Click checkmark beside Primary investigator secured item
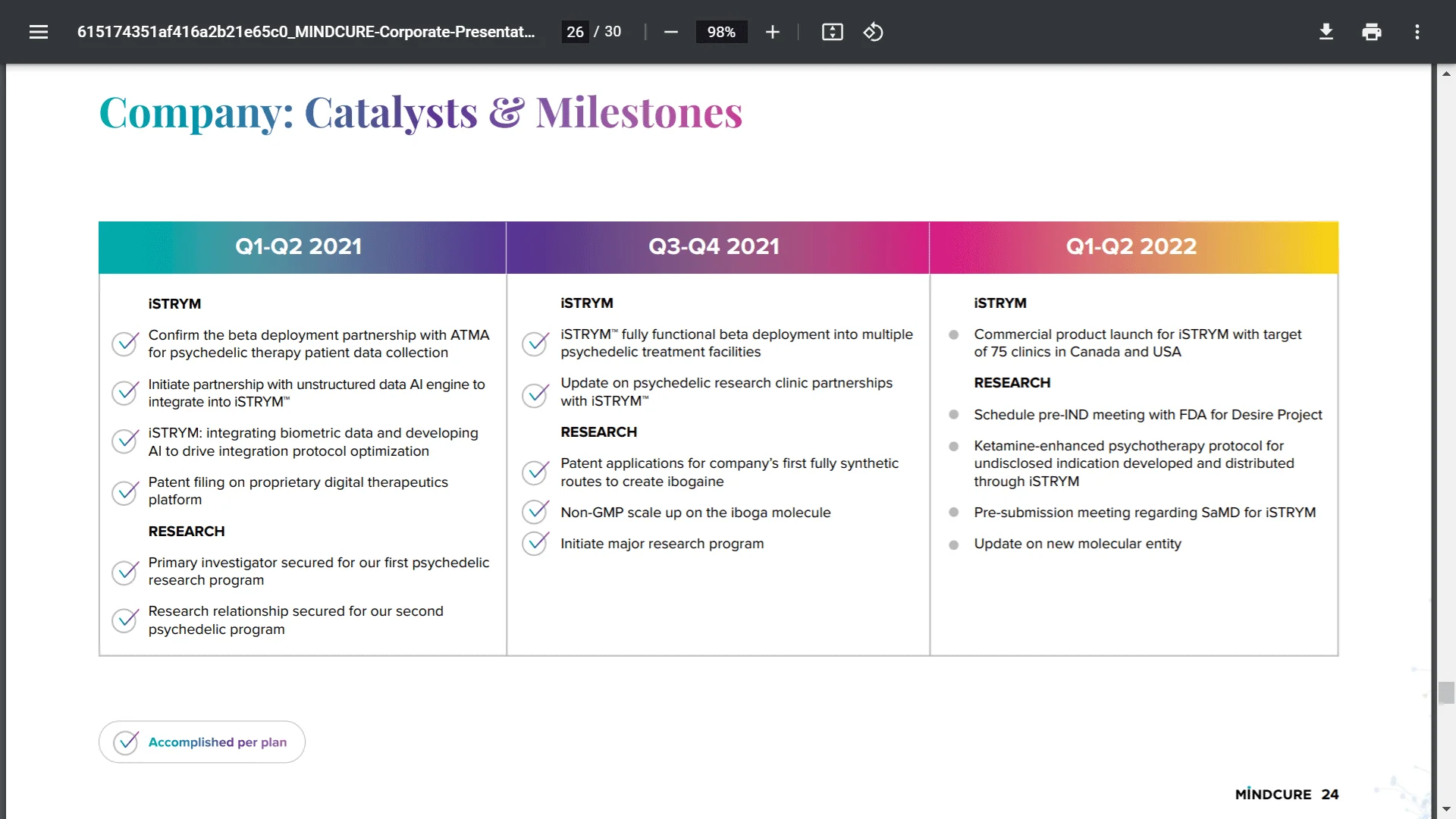This screenshot has width=1456, height=819. tap(126, 573)
